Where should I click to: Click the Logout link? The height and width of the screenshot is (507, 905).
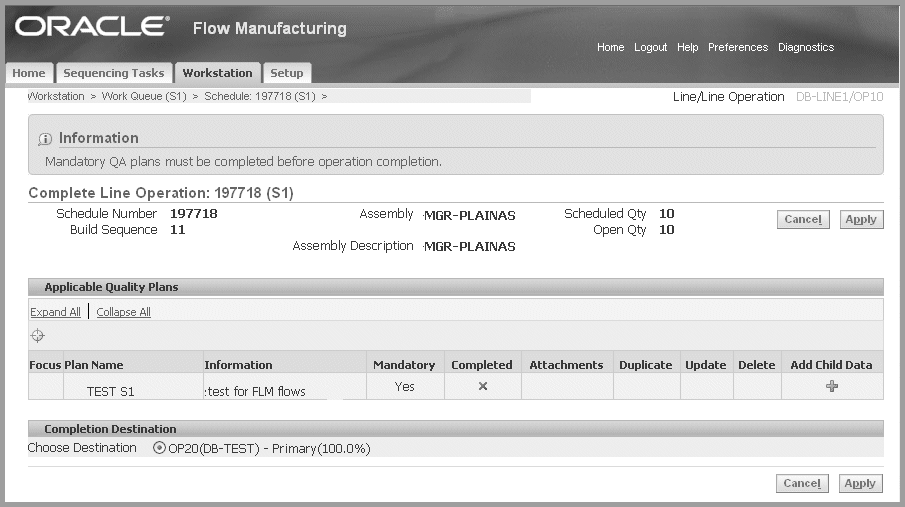tap(650, 47)
